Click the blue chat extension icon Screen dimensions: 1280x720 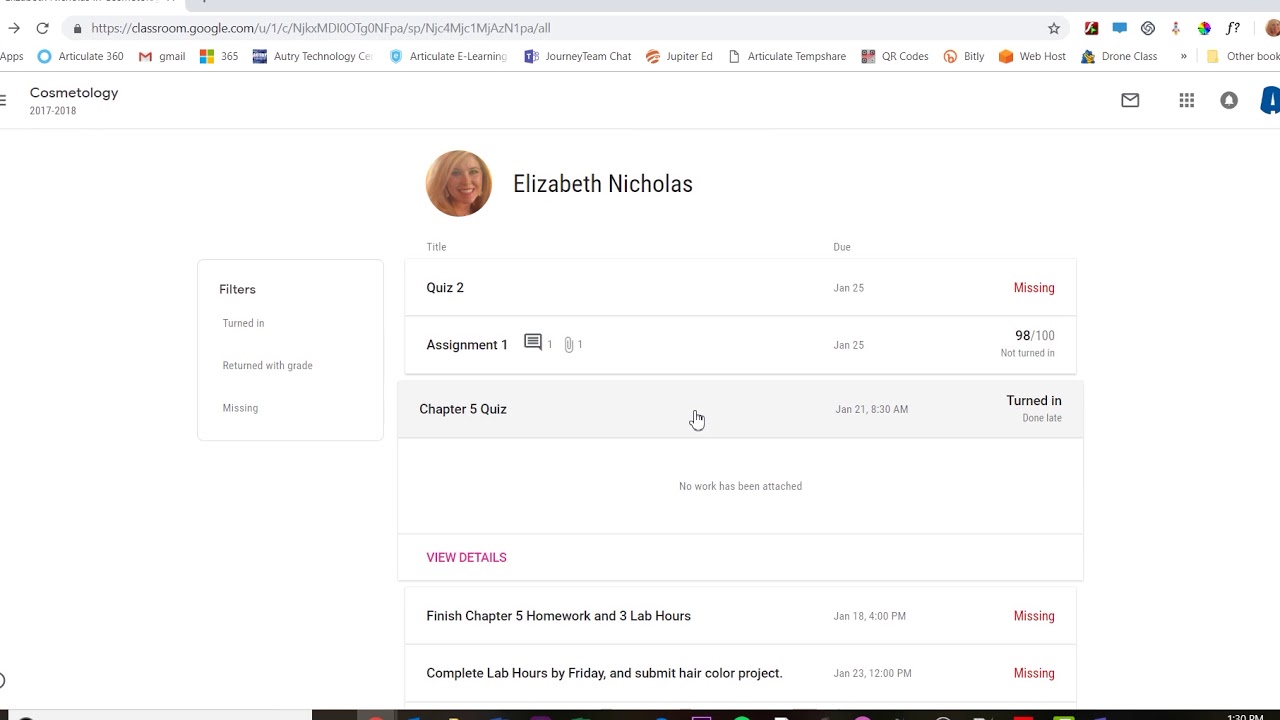(x=1120, y=28)
